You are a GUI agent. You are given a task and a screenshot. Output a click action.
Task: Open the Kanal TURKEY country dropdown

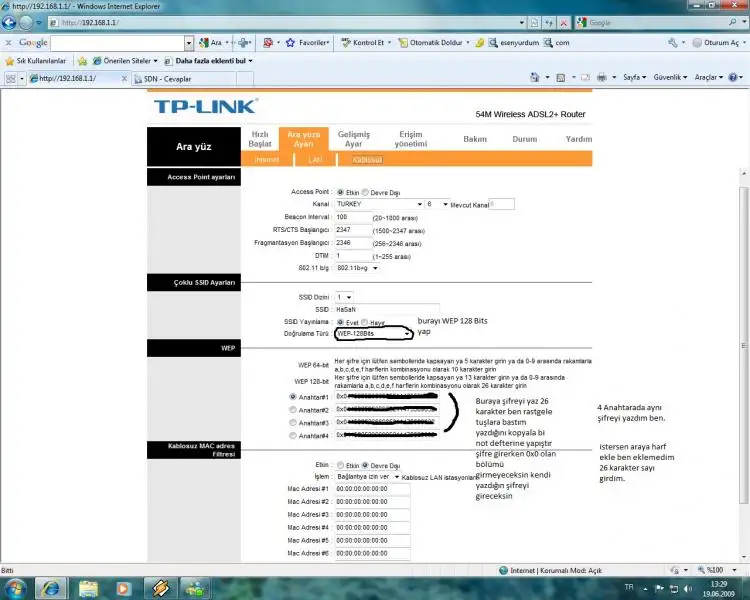(379, 204)
